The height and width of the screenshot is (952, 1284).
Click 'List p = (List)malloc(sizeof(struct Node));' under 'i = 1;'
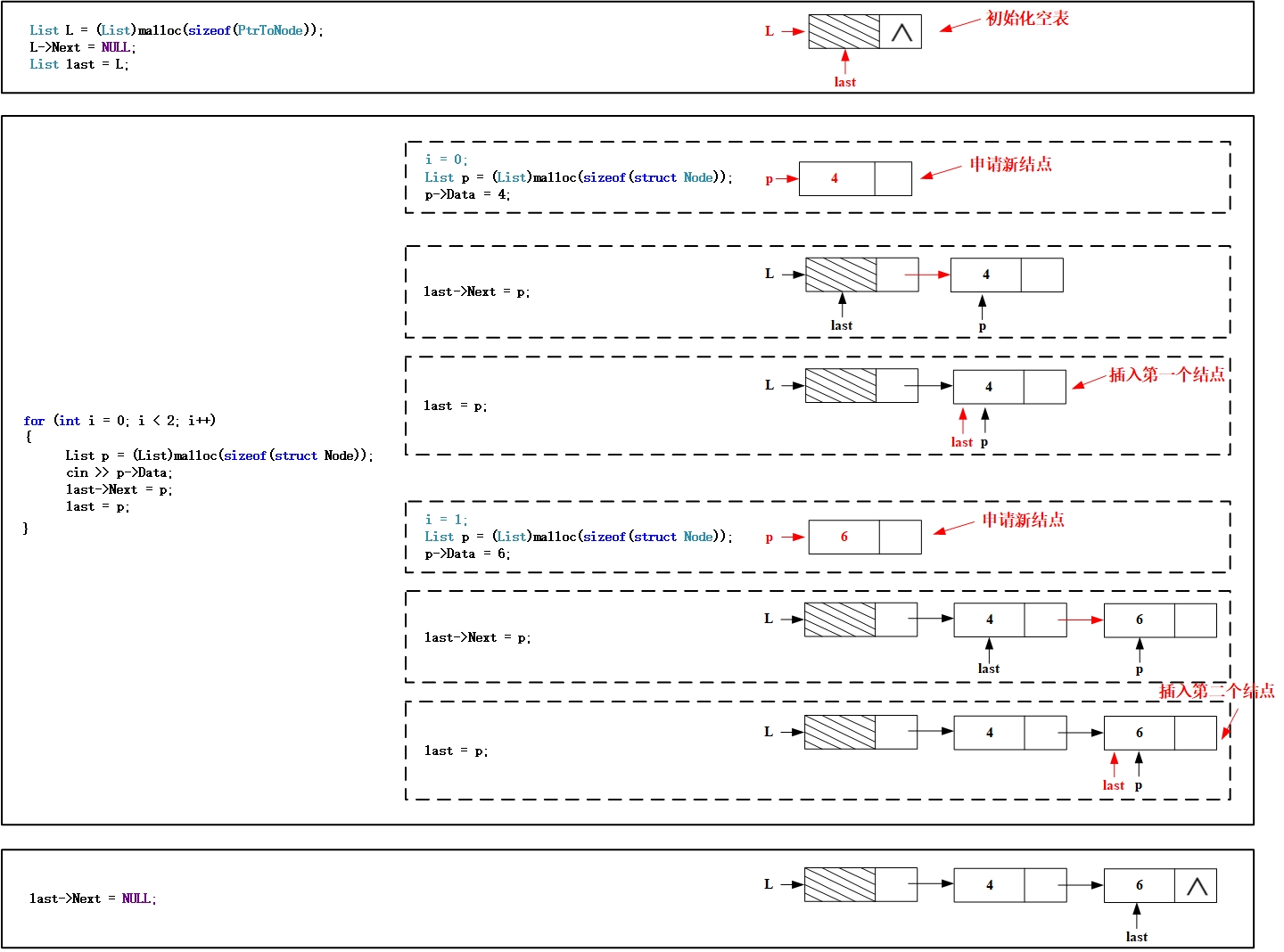click(579, 537)
